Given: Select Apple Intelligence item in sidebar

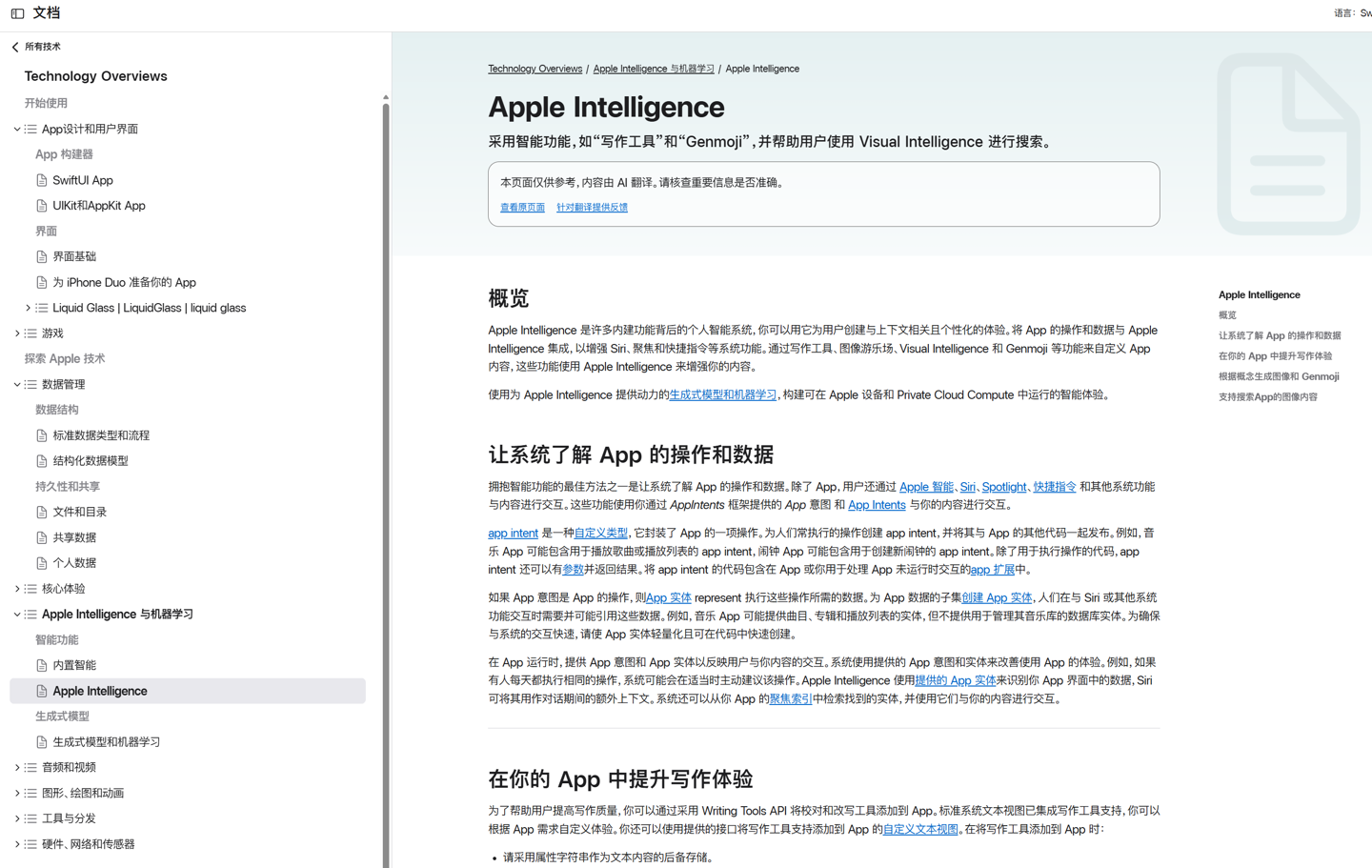Looking at the screenshot, I should coord(188,691).
